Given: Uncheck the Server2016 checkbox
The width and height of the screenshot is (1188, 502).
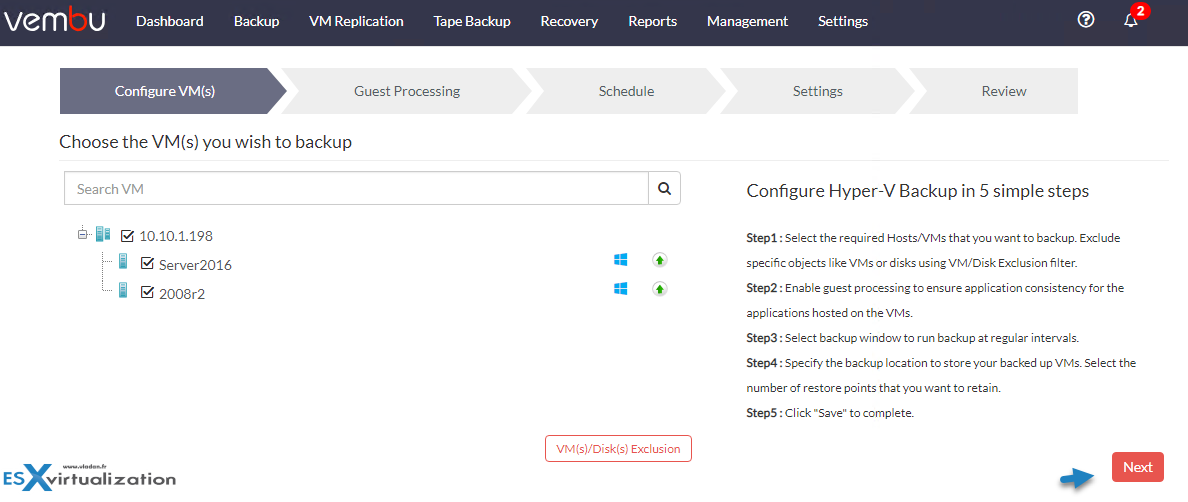Looking at the screenshot, I should (148, 263).
